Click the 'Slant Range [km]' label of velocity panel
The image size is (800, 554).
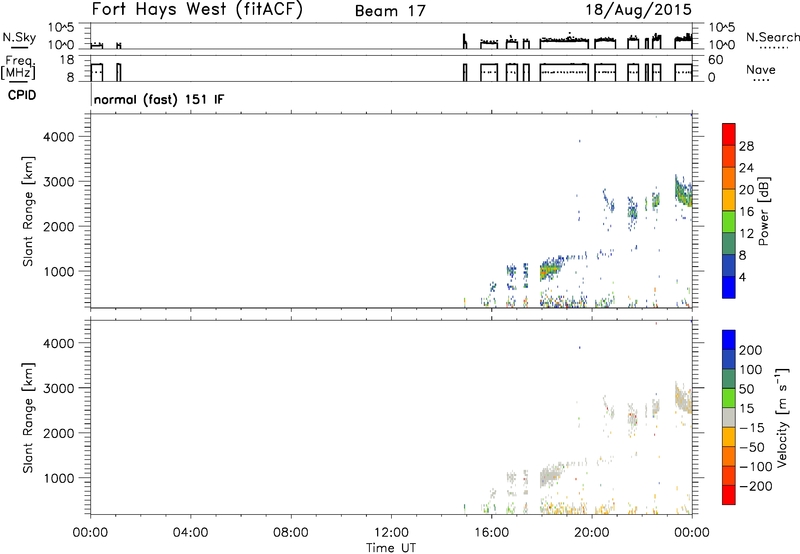[x=28, y=418]
